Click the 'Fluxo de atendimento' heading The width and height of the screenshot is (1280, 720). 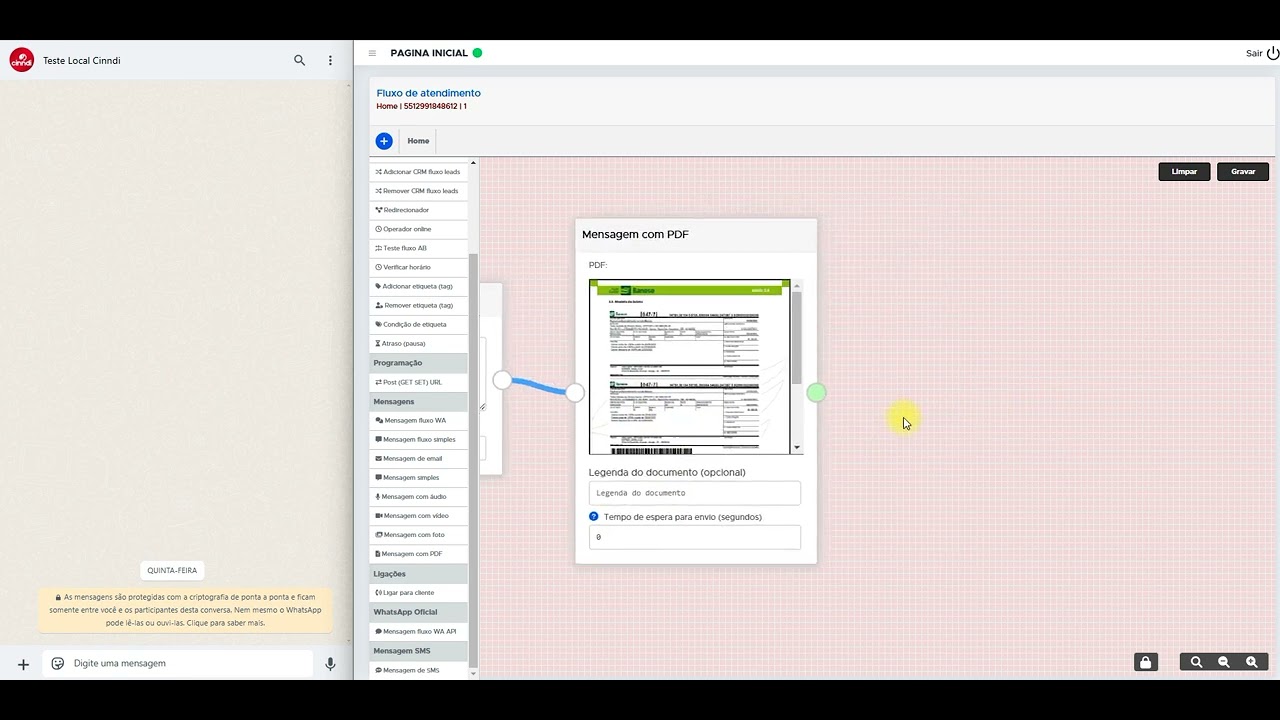[x=428, y=93]
